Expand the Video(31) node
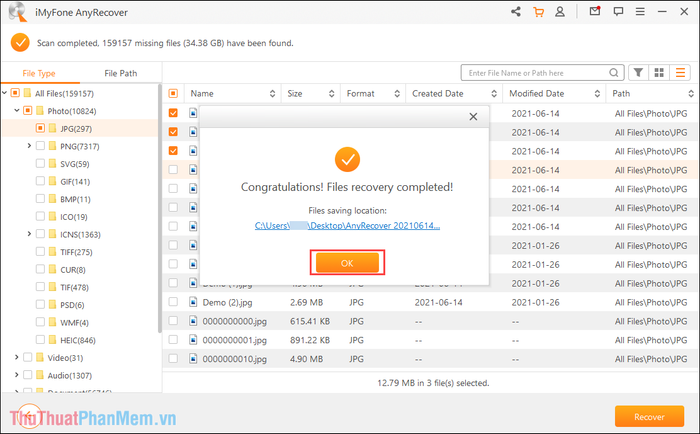 click(17, 357)
